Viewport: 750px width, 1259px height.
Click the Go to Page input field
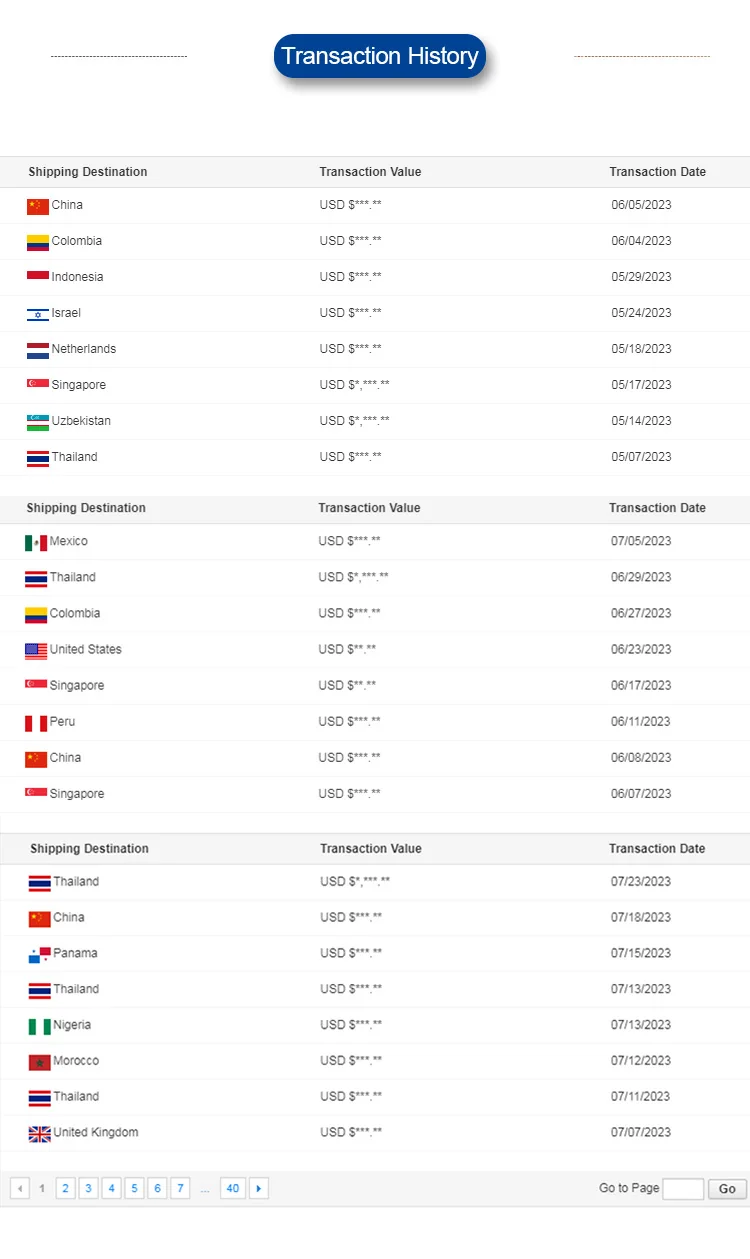[683, 1189]
